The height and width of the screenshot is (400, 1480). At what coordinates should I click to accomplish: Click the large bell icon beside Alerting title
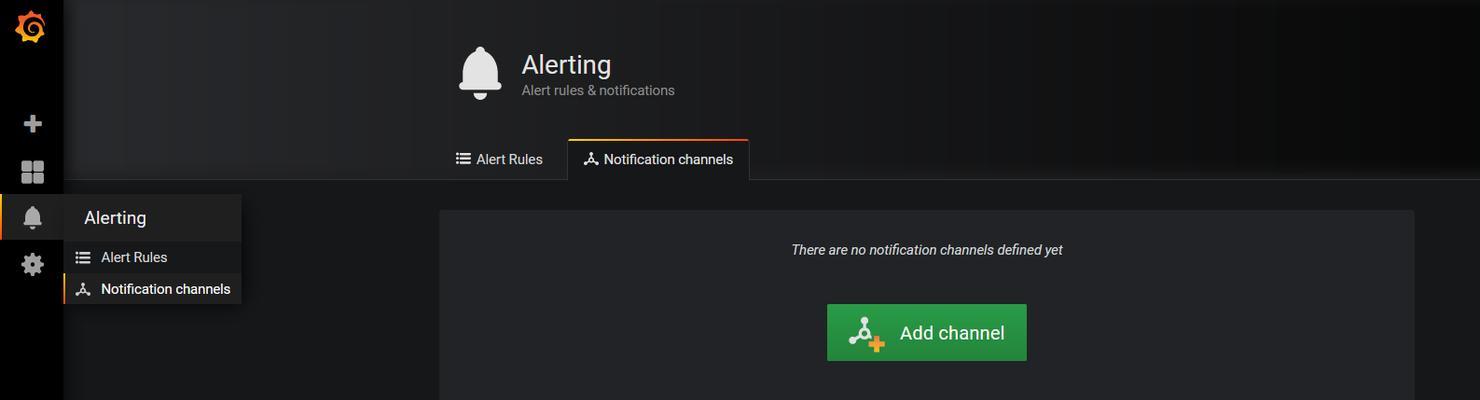(480, 73)
